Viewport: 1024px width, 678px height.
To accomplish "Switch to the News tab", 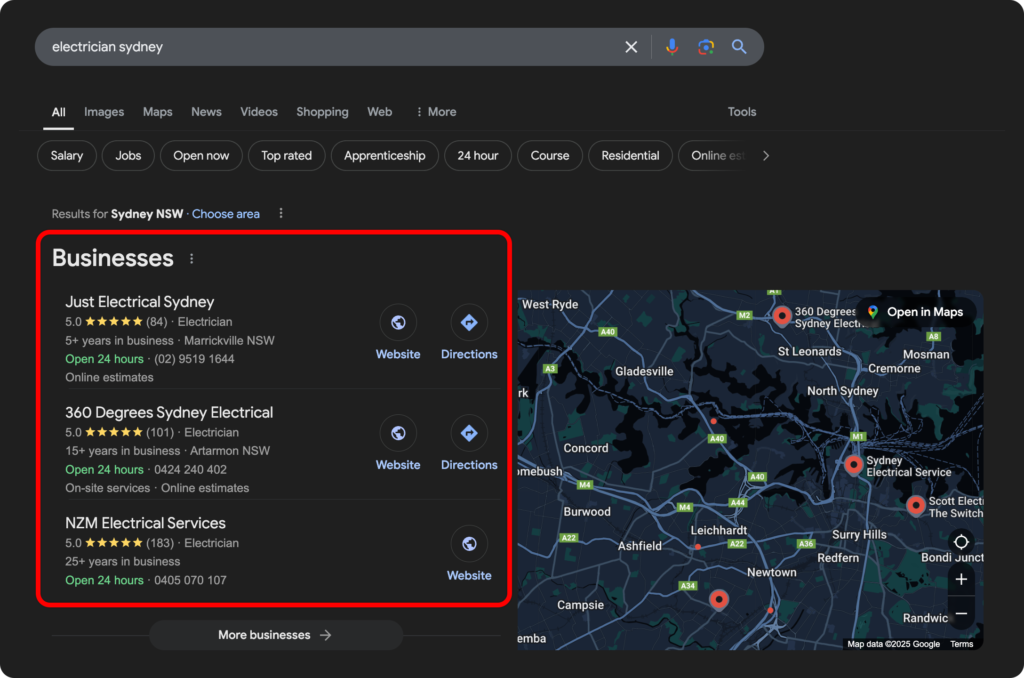I will point(206,112).
